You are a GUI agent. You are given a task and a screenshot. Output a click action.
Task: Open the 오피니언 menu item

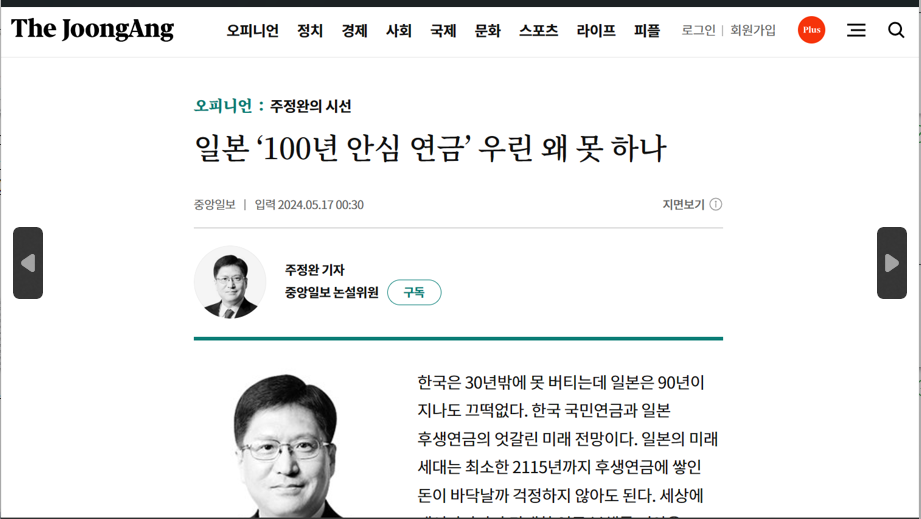tap(252, 31)
